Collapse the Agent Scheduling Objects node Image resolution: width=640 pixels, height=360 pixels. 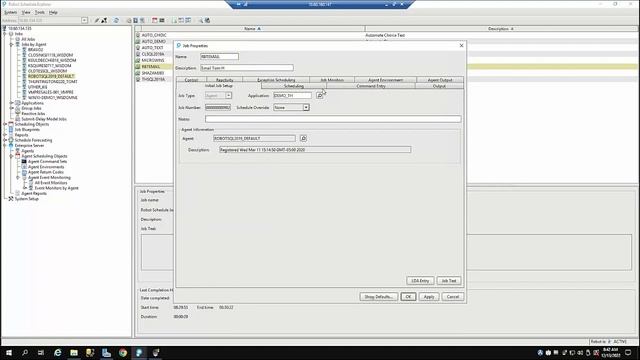pyautogui.click(x=11, y=156)
